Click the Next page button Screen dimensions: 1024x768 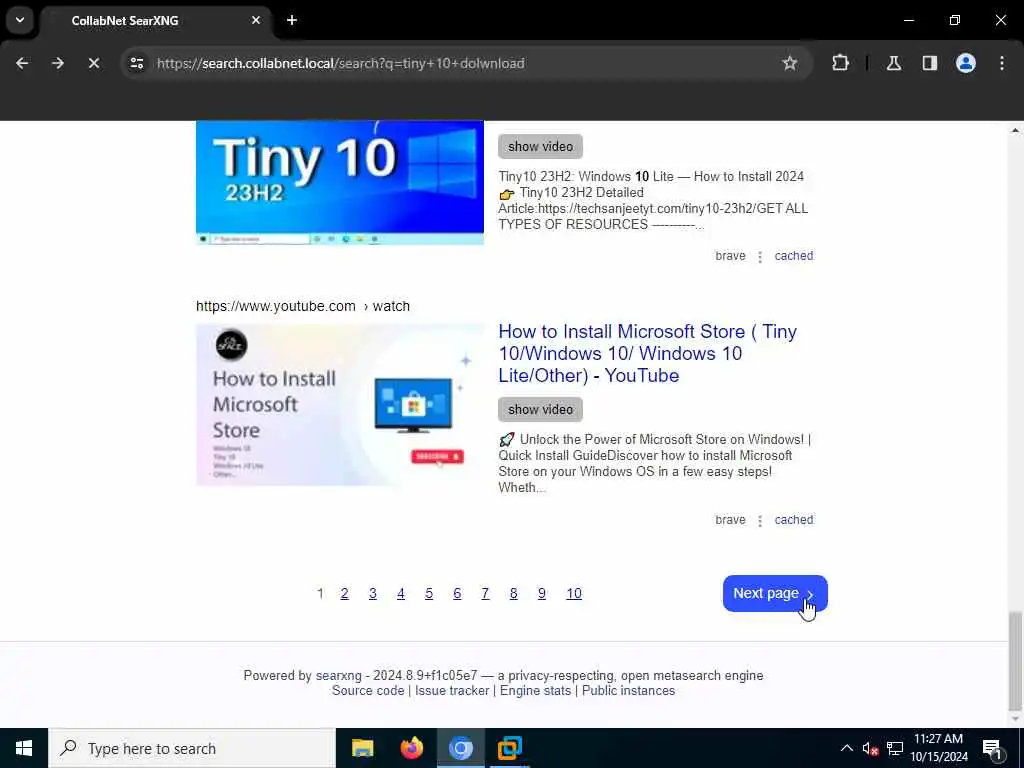775,594
